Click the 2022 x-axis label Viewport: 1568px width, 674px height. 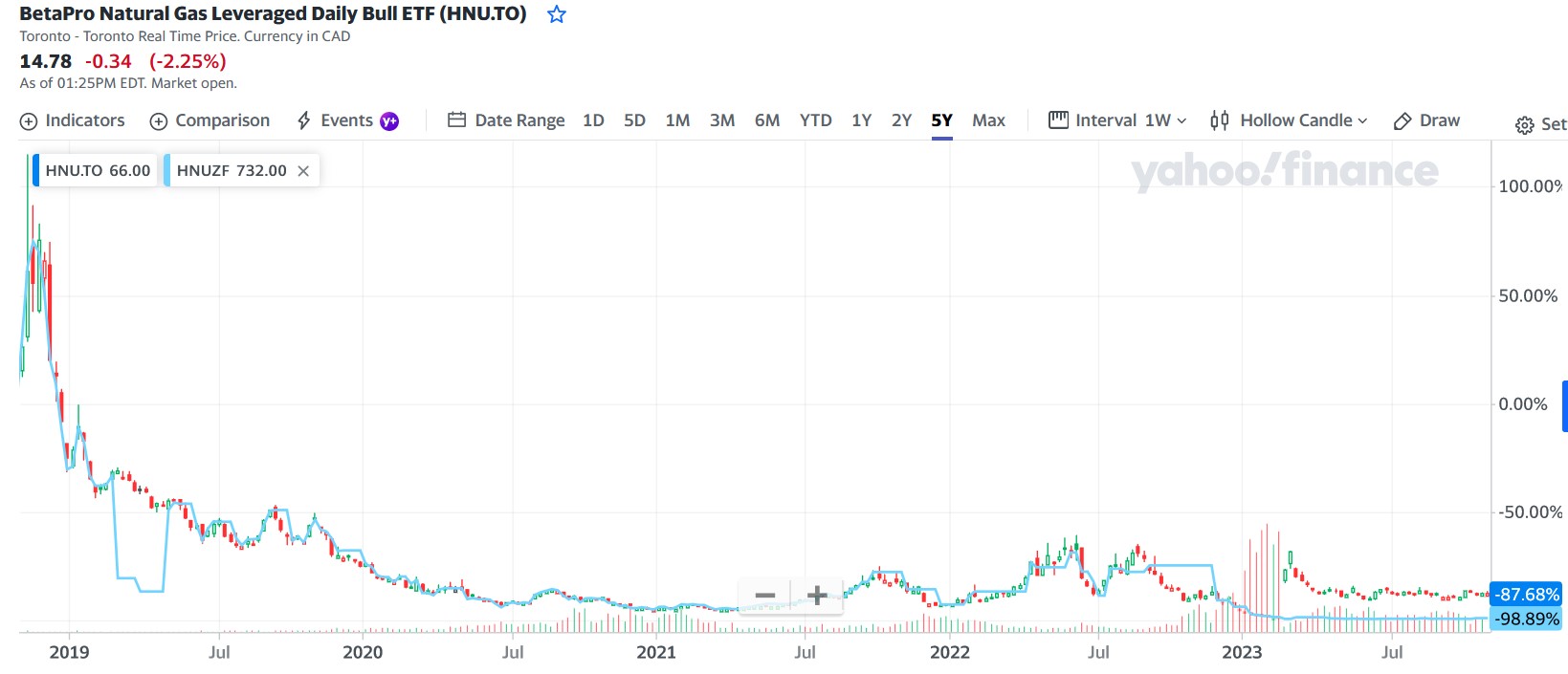[950, 652]
